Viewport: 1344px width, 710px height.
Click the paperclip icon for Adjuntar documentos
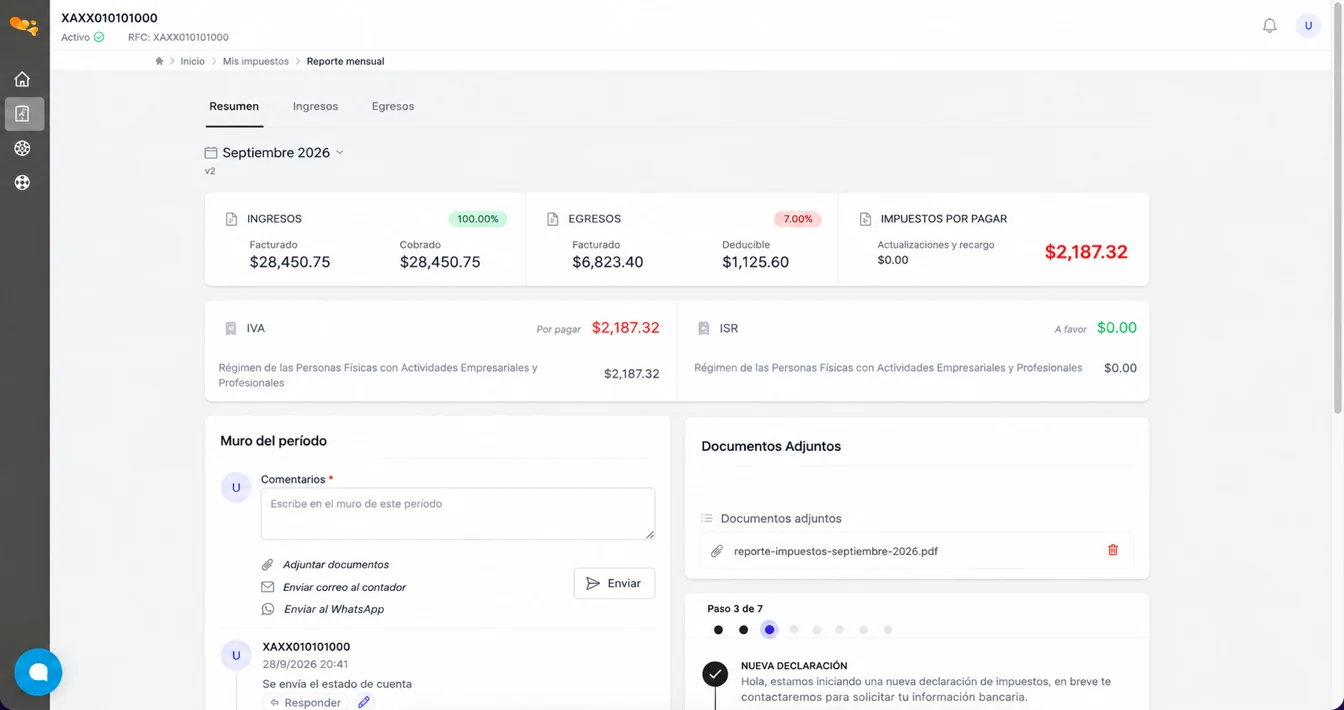(267, 565)
